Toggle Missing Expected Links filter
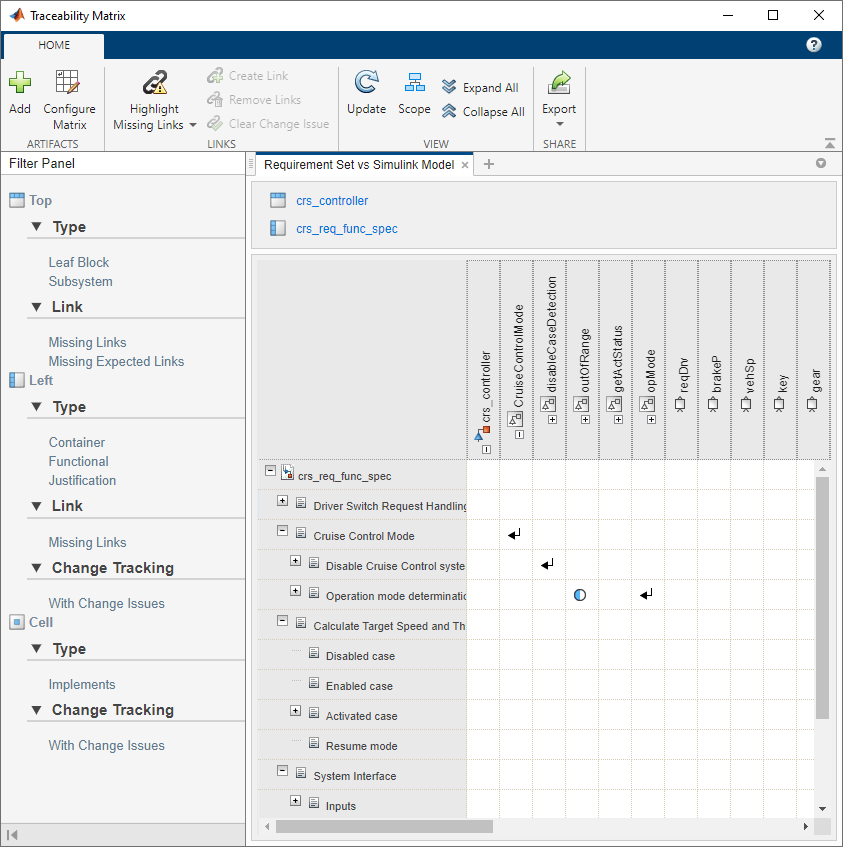 [116, 361]
